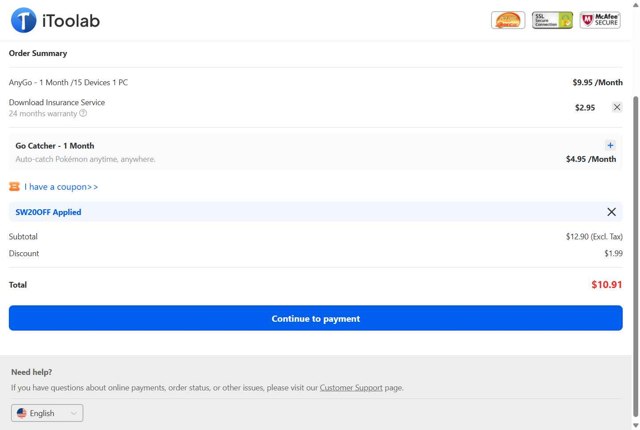Click the Download Insurance Service label
640x430 pixels.
click(x=57, y=102)
